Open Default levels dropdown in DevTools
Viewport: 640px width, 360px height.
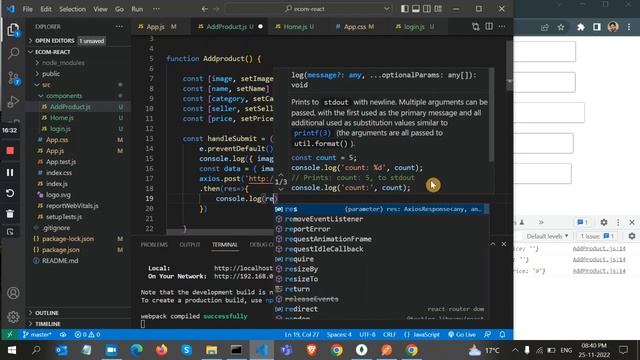coord(547,236)
